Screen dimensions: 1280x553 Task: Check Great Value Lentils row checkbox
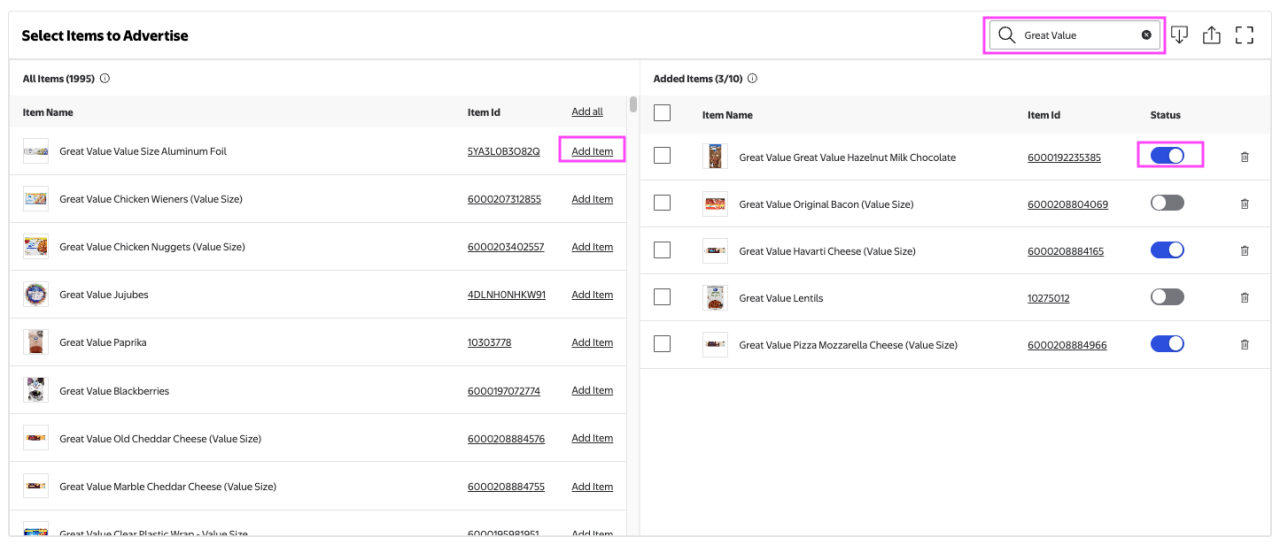click(662, 297)
